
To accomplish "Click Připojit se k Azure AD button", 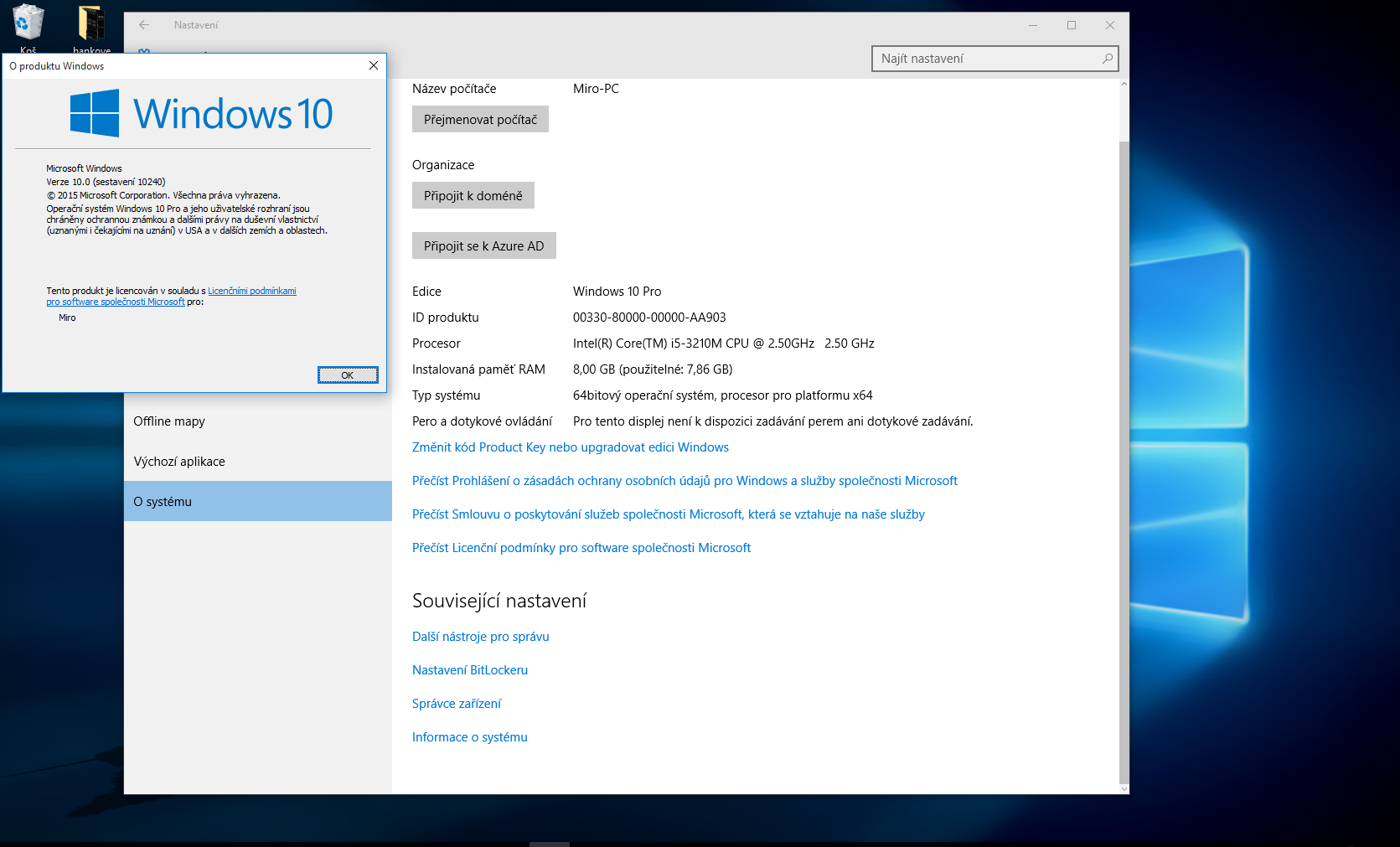I will (x=483, y=245).
